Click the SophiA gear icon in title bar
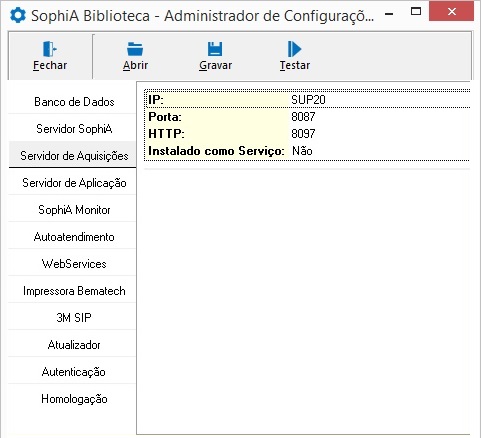Image resolution: width=483 pixels, height=438 pixels. (x=18, y=15)
